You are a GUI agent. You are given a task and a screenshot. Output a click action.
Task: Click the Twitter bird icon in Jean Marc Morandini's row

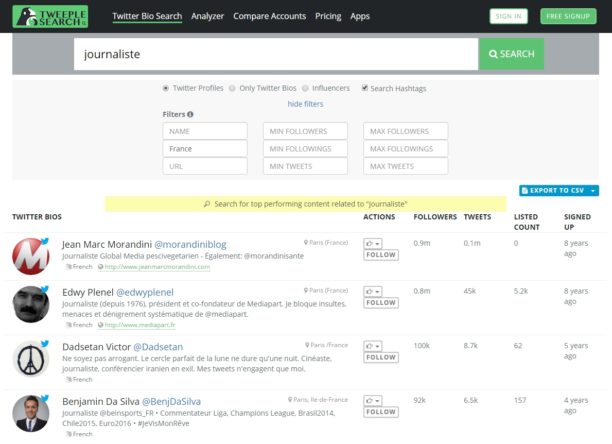coord(45,241)
